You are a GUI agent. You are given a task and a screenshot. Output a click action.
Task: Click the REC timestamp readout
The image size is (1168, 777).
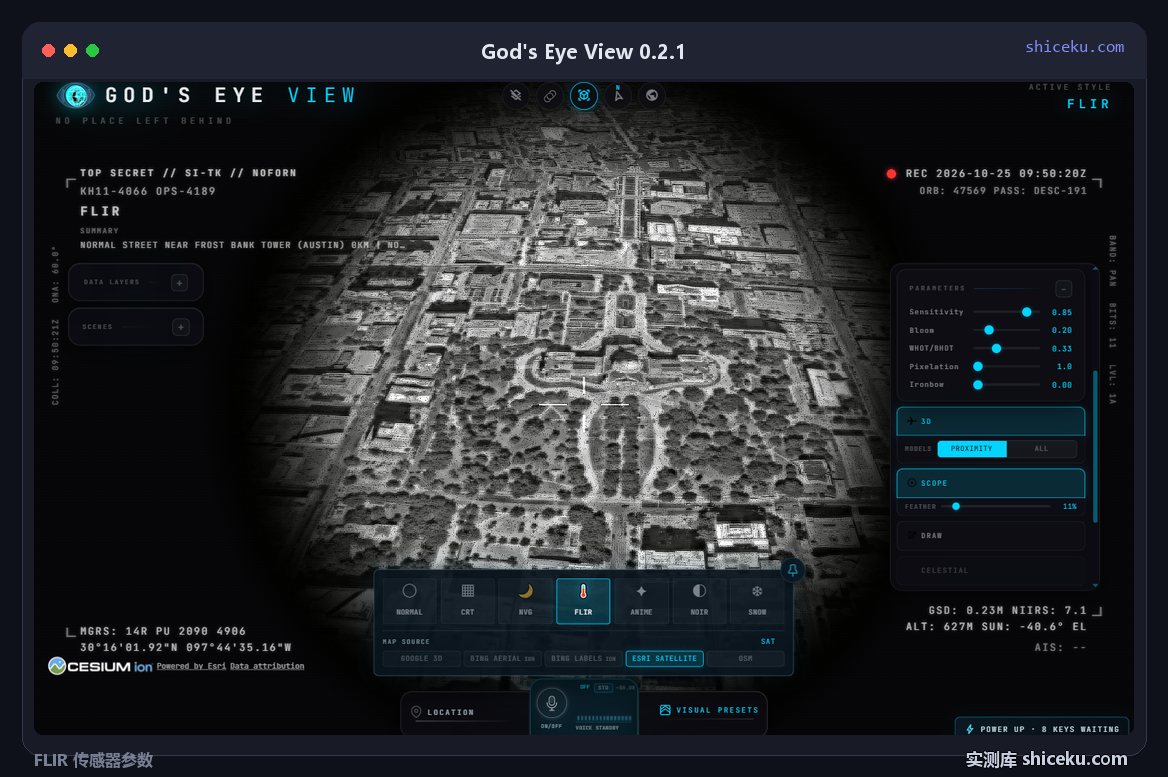996,174
